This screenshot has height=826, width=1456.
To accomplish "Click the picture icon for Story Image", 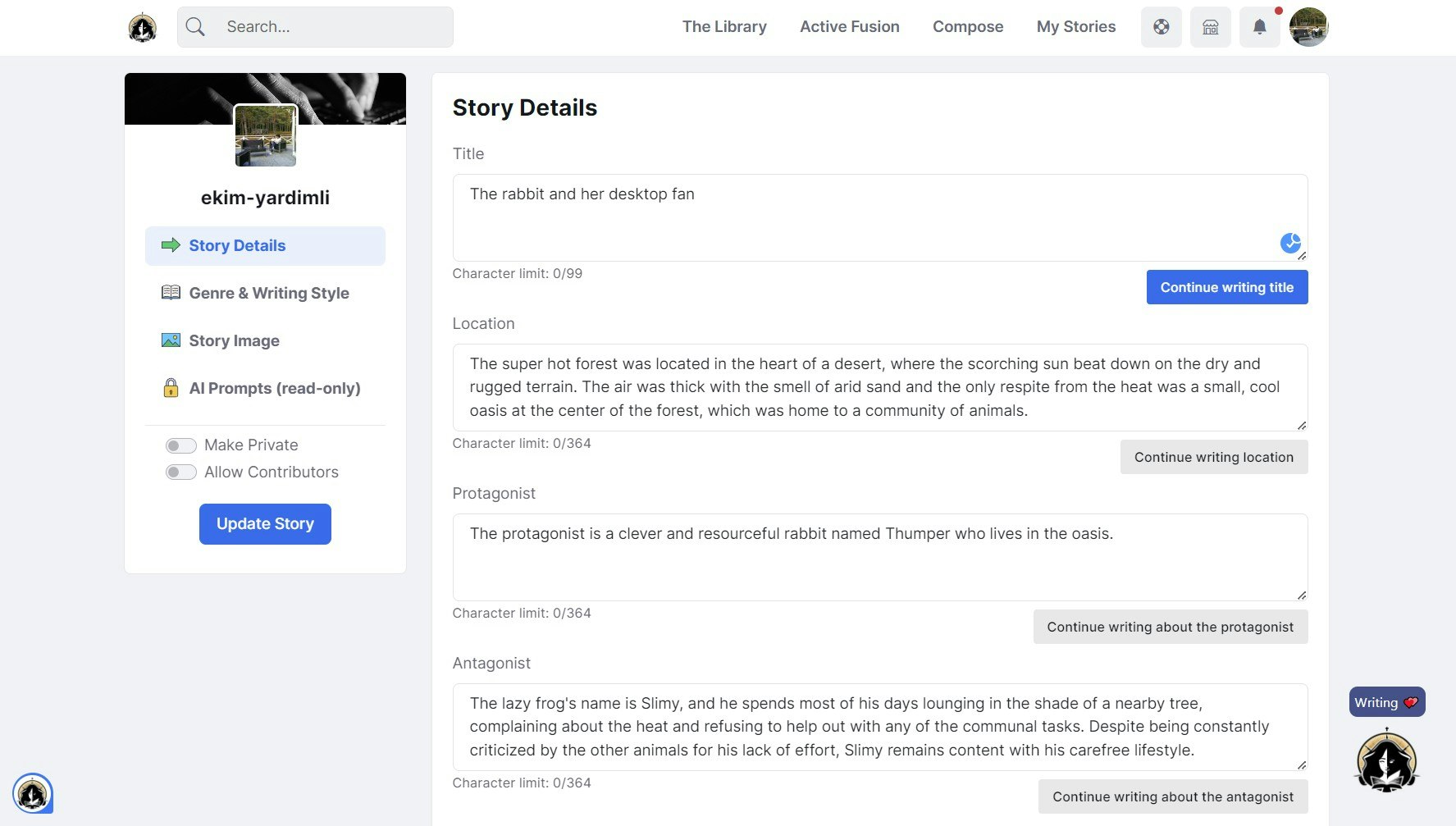I will [171, 340].
